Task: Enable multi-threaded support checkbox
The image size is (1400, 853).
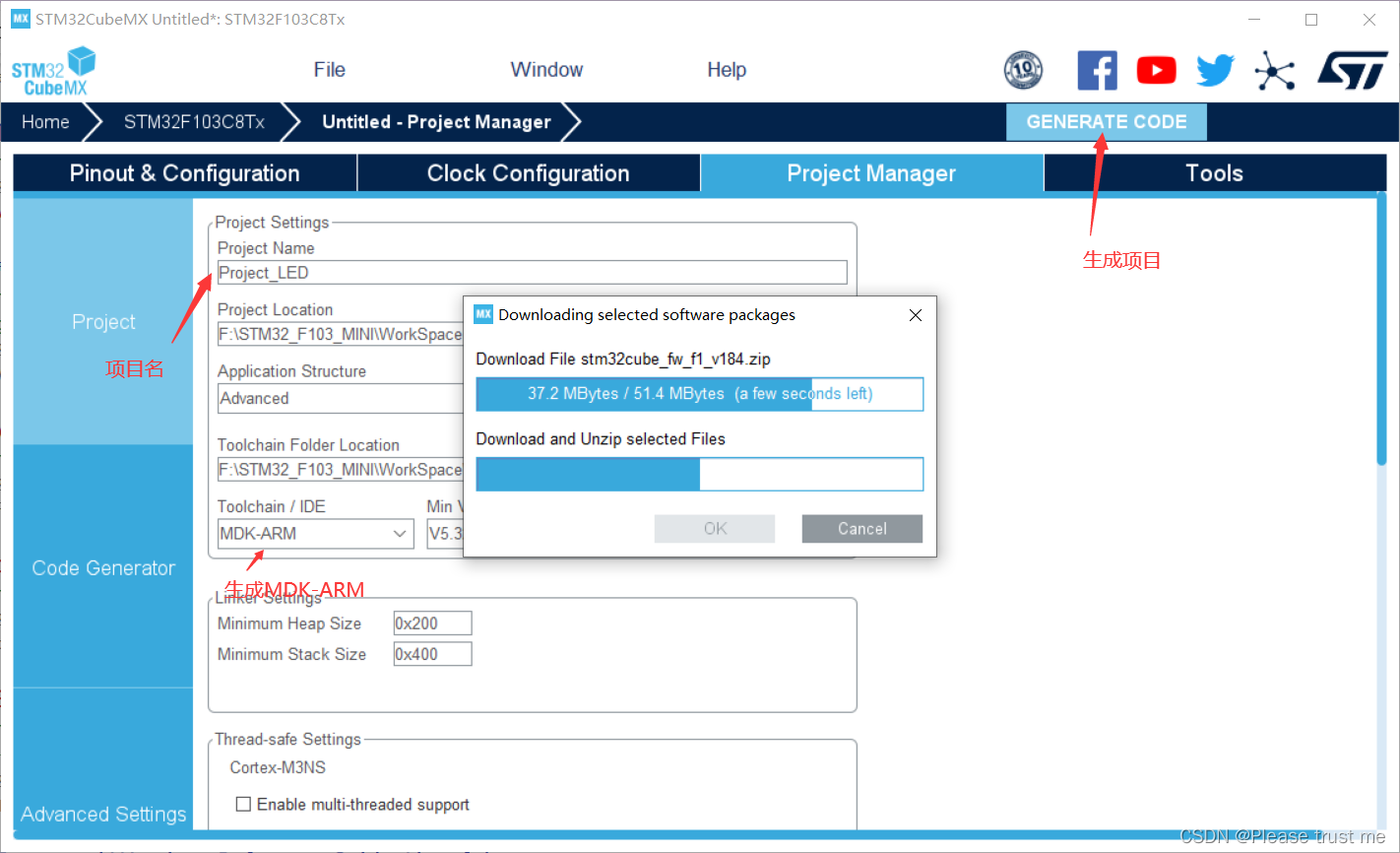Action: coord(243,805)
